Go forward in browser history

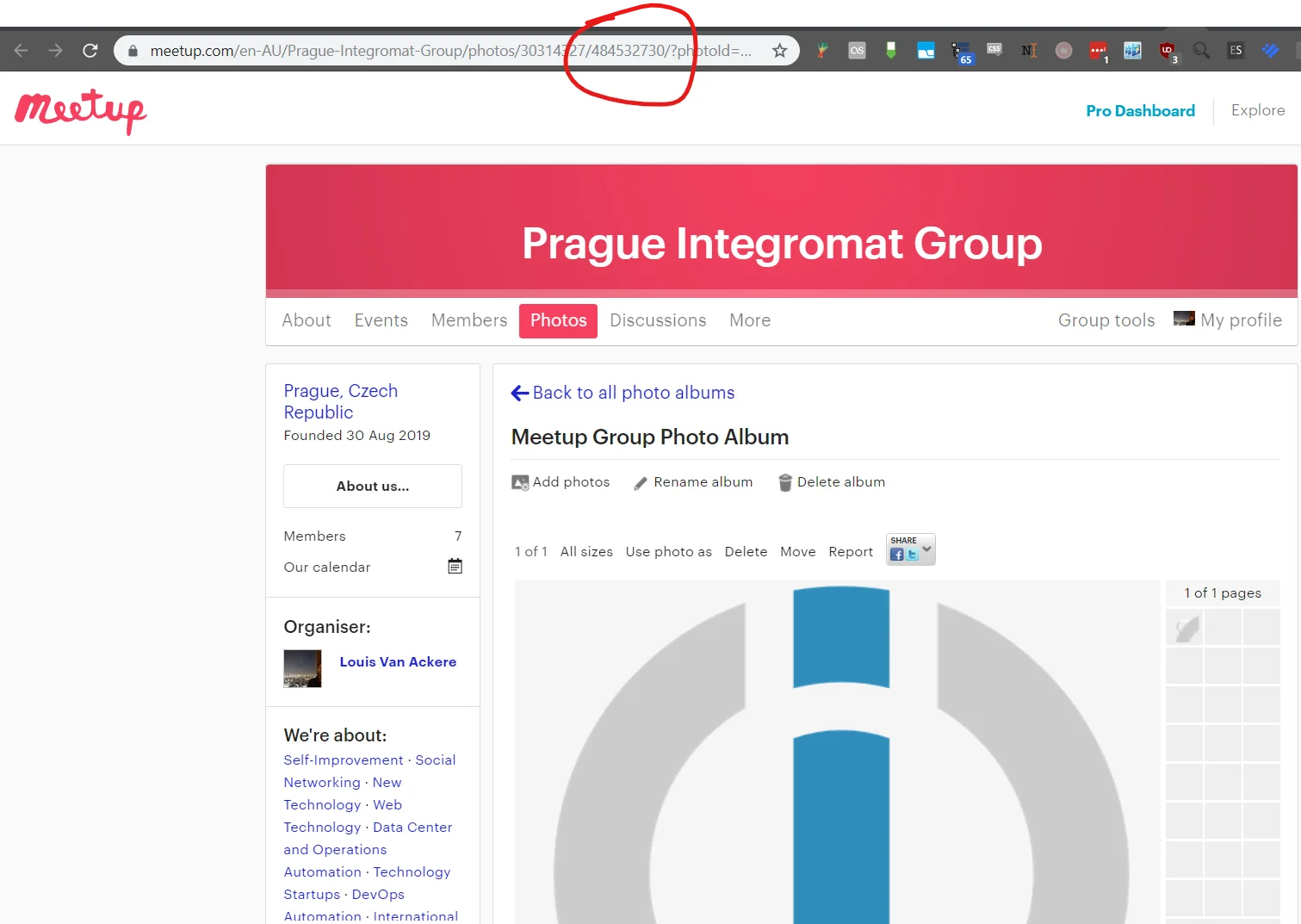pyautogui.click(x=56, y=51)
